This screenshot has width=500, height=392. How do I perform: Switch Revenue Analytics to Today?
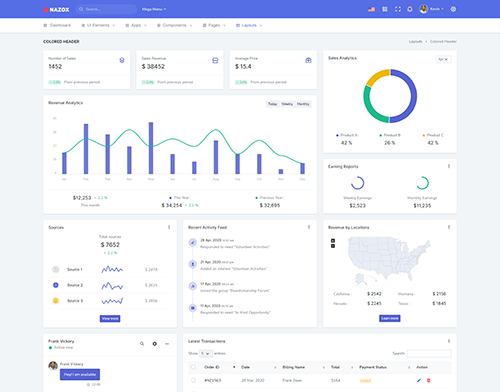point(273,104)
